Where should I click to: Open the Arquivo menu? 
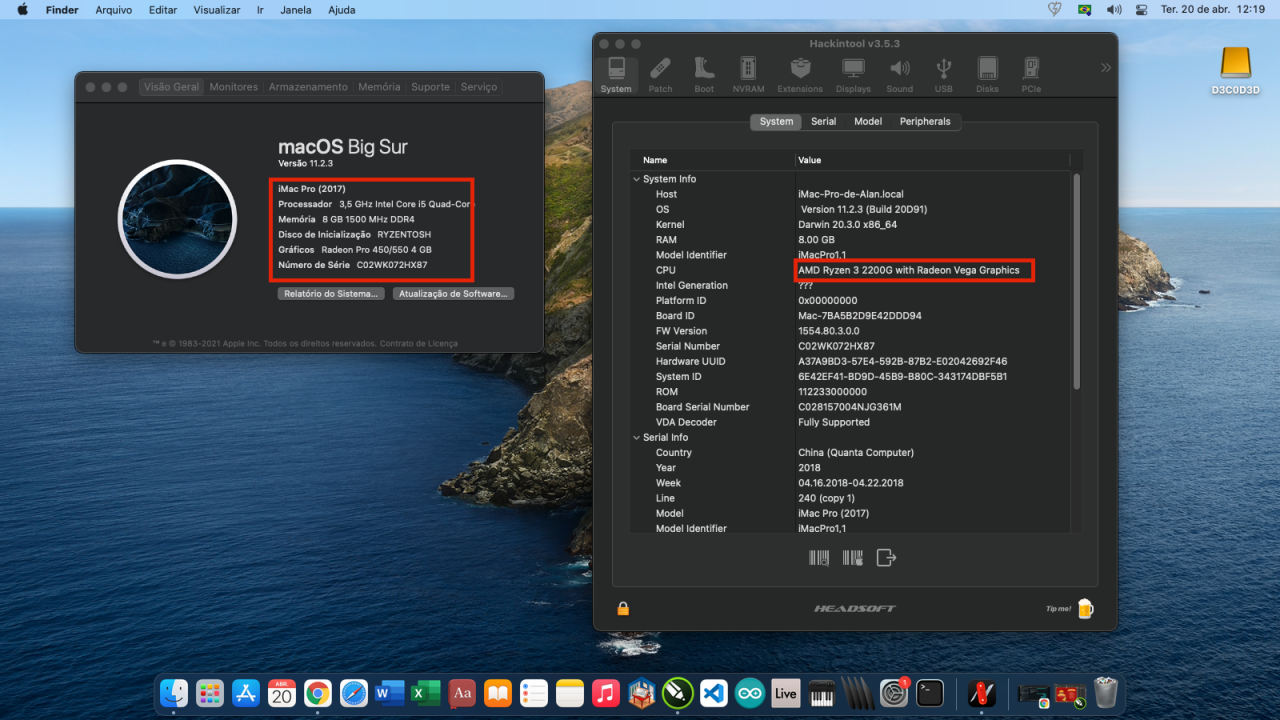113,9
